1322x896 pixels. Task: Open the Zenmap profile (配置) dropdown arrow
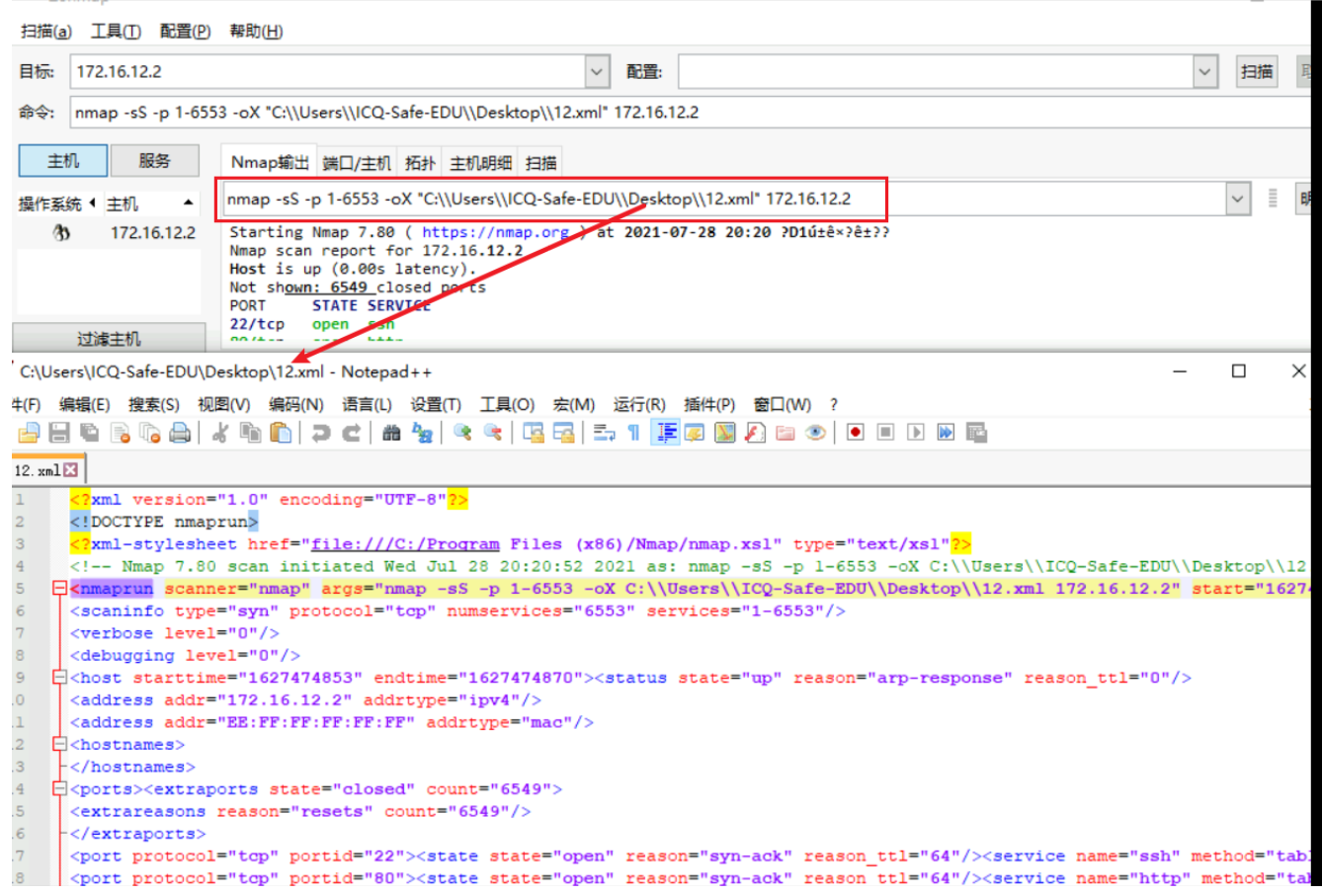(x=1204, y=72)
